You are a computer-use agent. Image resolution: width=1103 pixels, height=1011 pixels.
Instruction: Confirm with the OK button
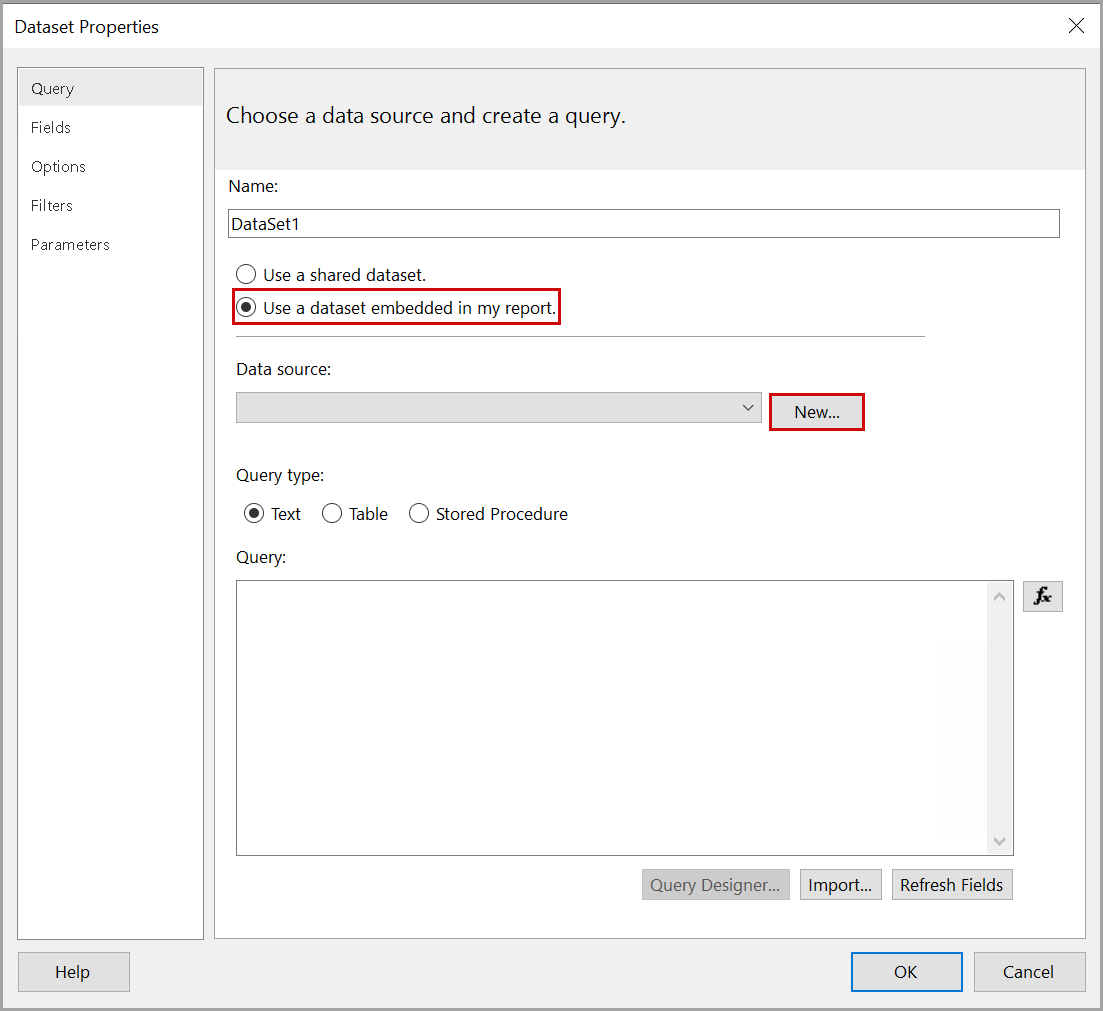pyautogui.click(x=906, y=972)
